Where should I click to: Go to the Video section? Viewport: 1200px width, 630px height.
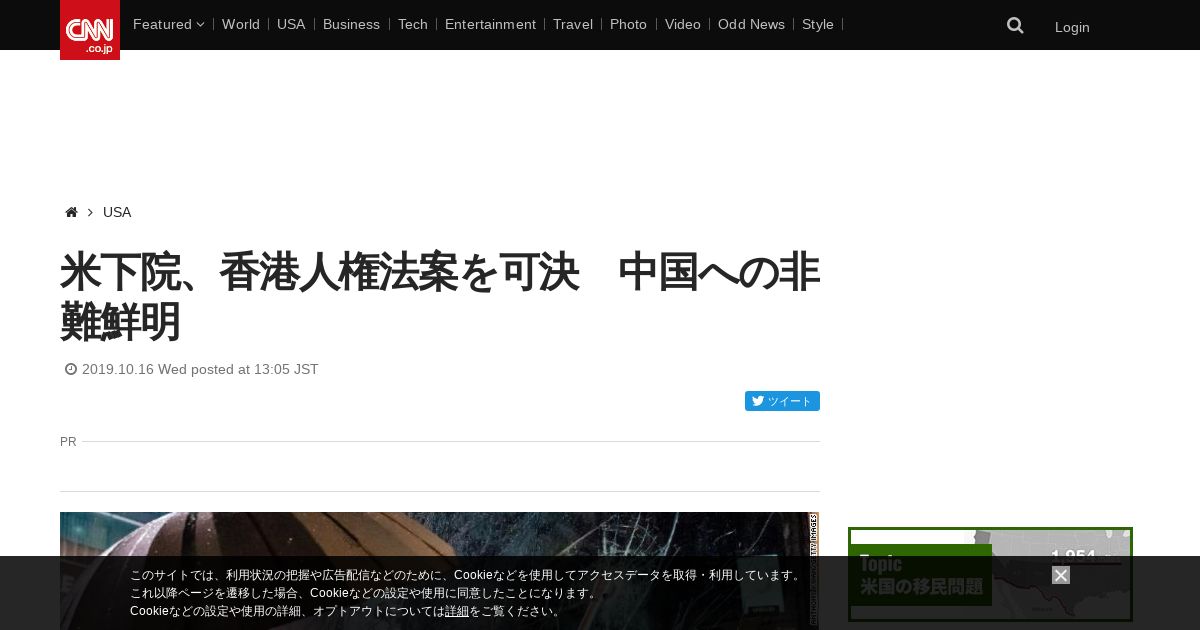[x=683, y=24]
